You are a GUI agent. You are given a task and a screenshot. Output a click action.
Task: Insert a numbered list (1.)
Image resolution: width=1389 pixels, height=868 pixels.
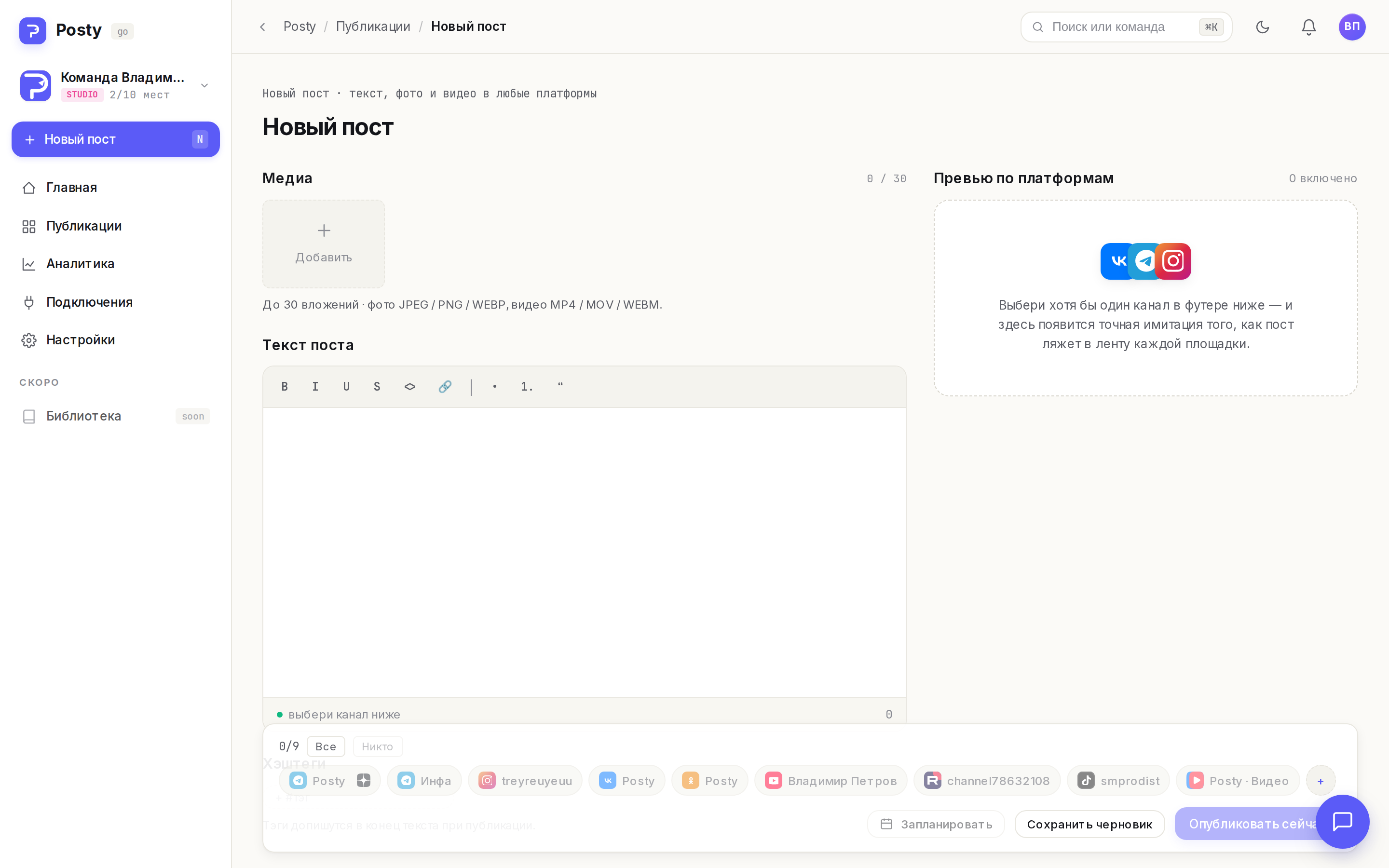527,386
